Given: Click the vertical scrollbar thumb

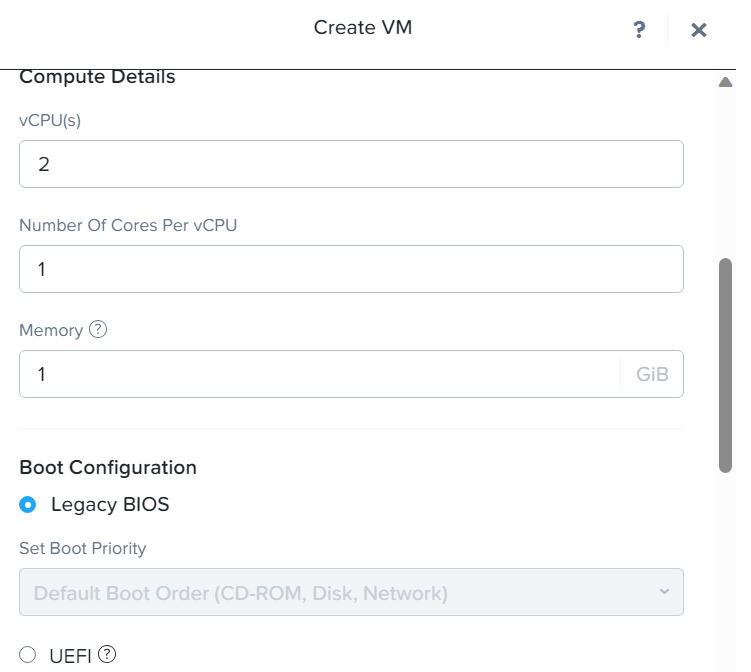Looking at the screenshot, I should 726,365.
